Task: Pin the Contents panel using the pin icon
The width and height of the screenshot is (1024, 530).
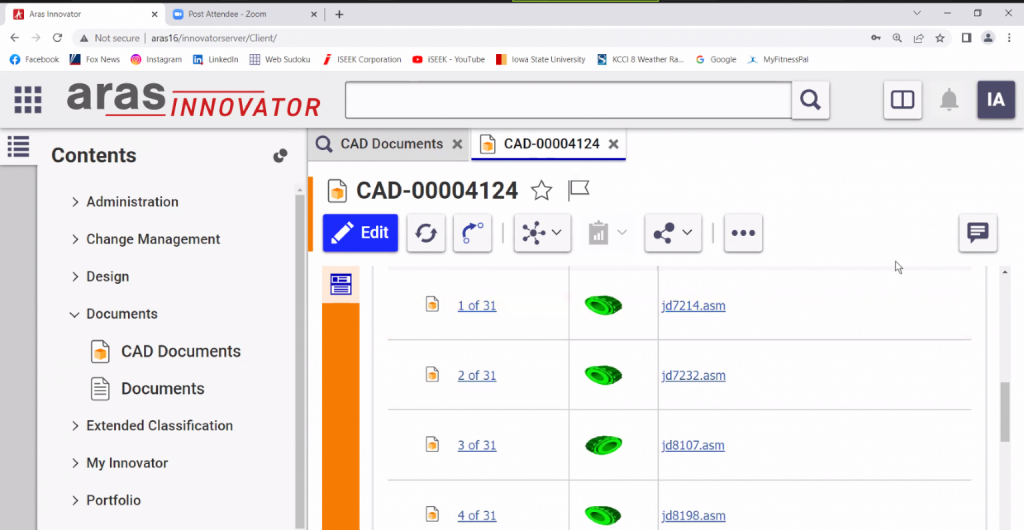Action: tap(280, 156)
